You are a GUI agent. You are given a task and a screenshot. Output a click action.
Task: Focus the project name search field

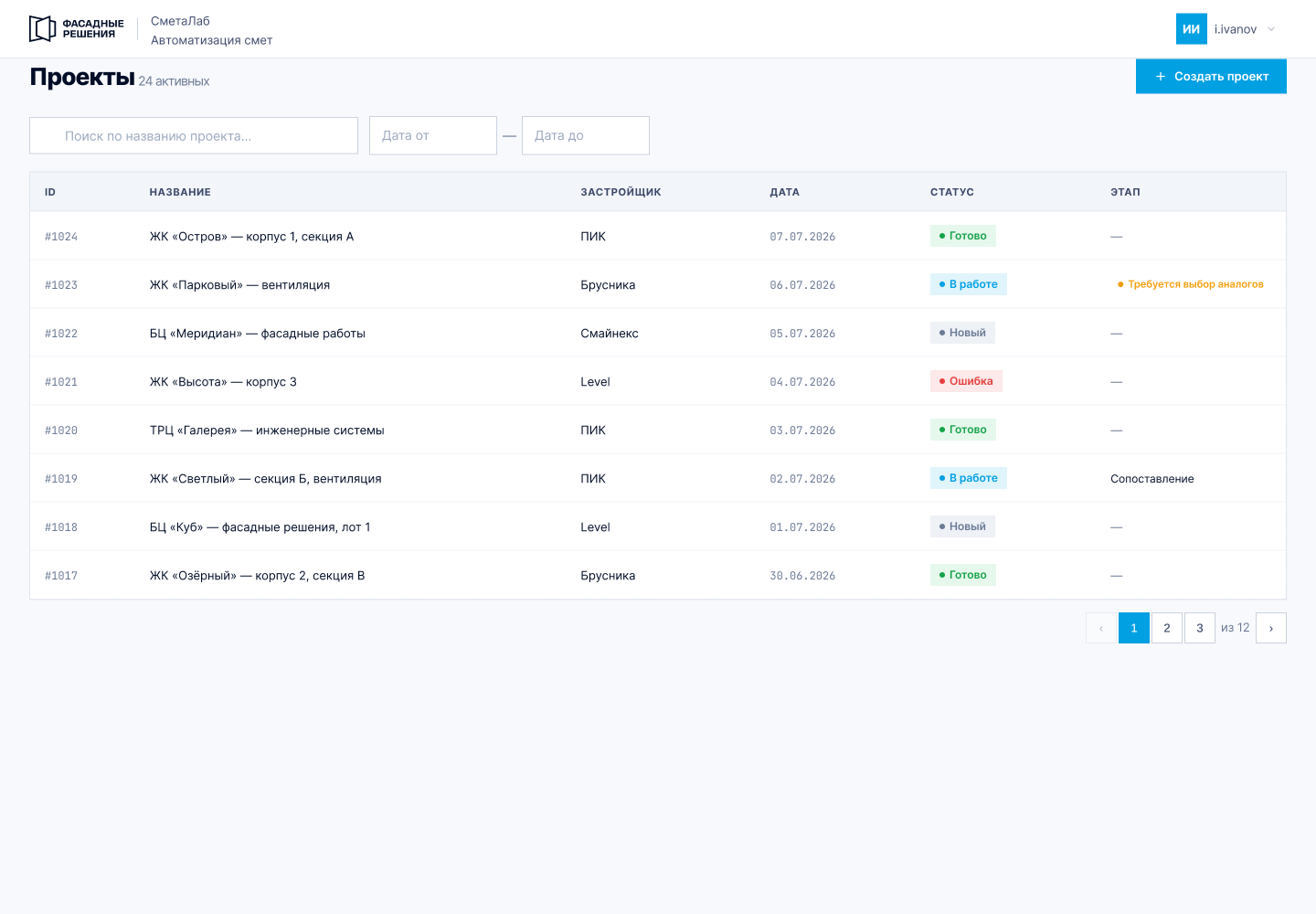click(194, 135)
